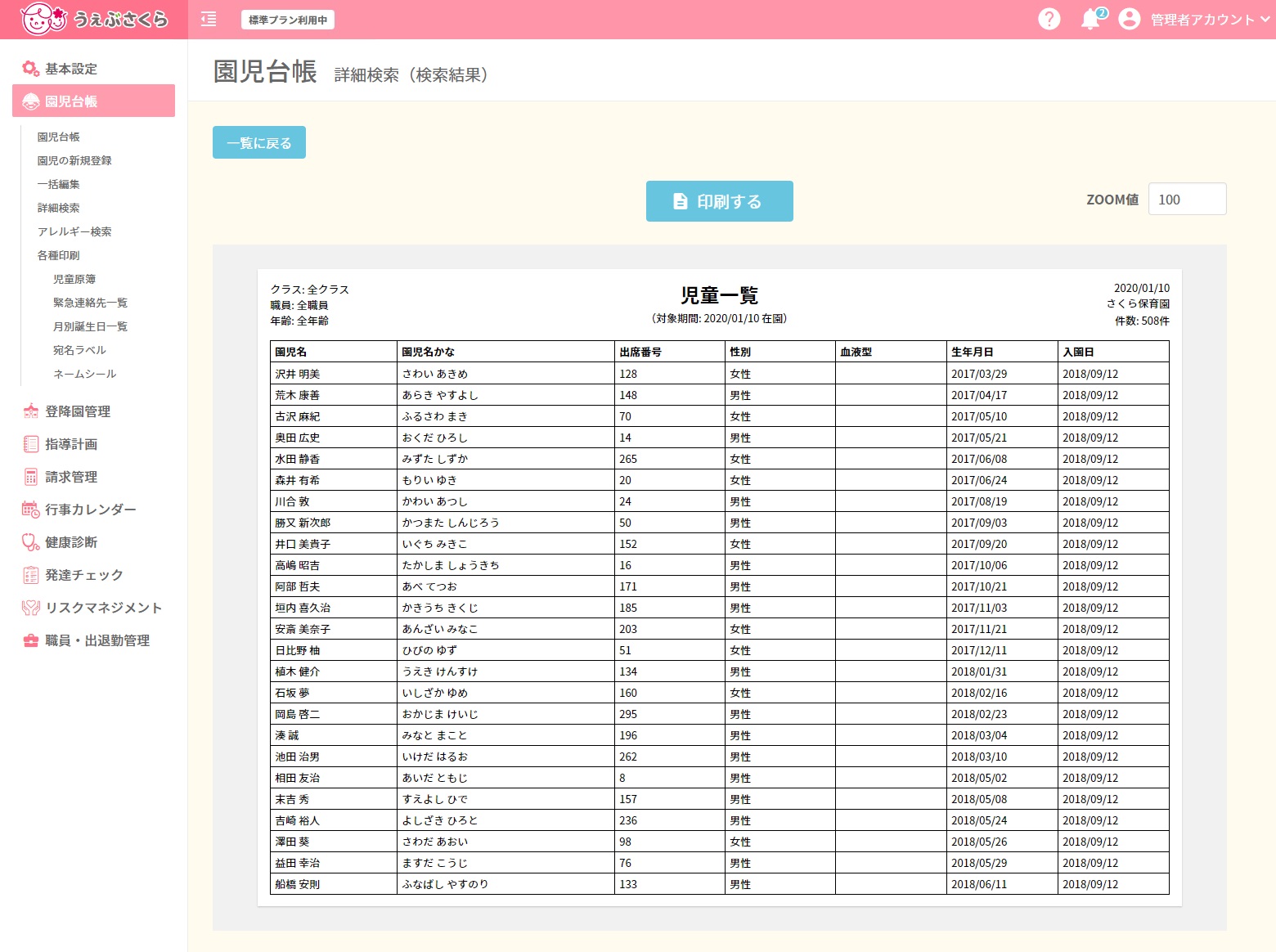This screenshot has width=1276, height=952.
Task: Select 一括編集 submenu item
Action: click(59, 184)
